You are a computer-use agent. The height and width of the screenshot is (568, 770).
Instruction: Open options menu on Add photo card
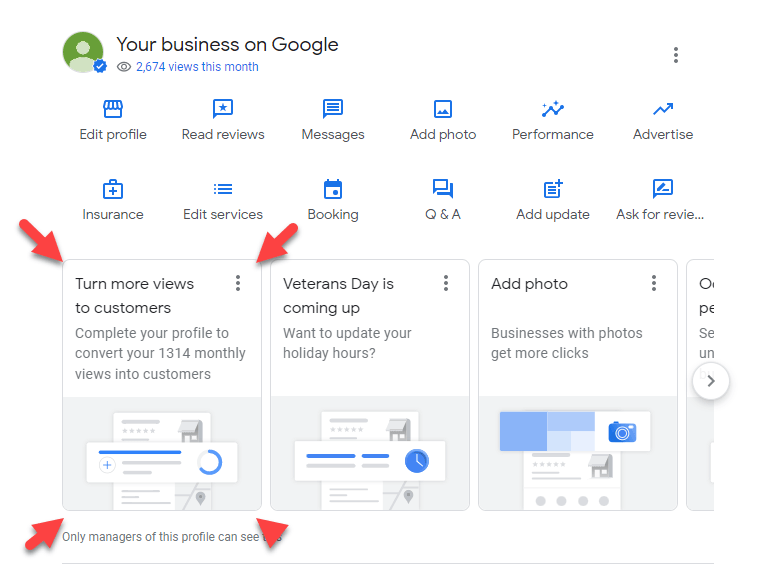click(x=654, y=284)
